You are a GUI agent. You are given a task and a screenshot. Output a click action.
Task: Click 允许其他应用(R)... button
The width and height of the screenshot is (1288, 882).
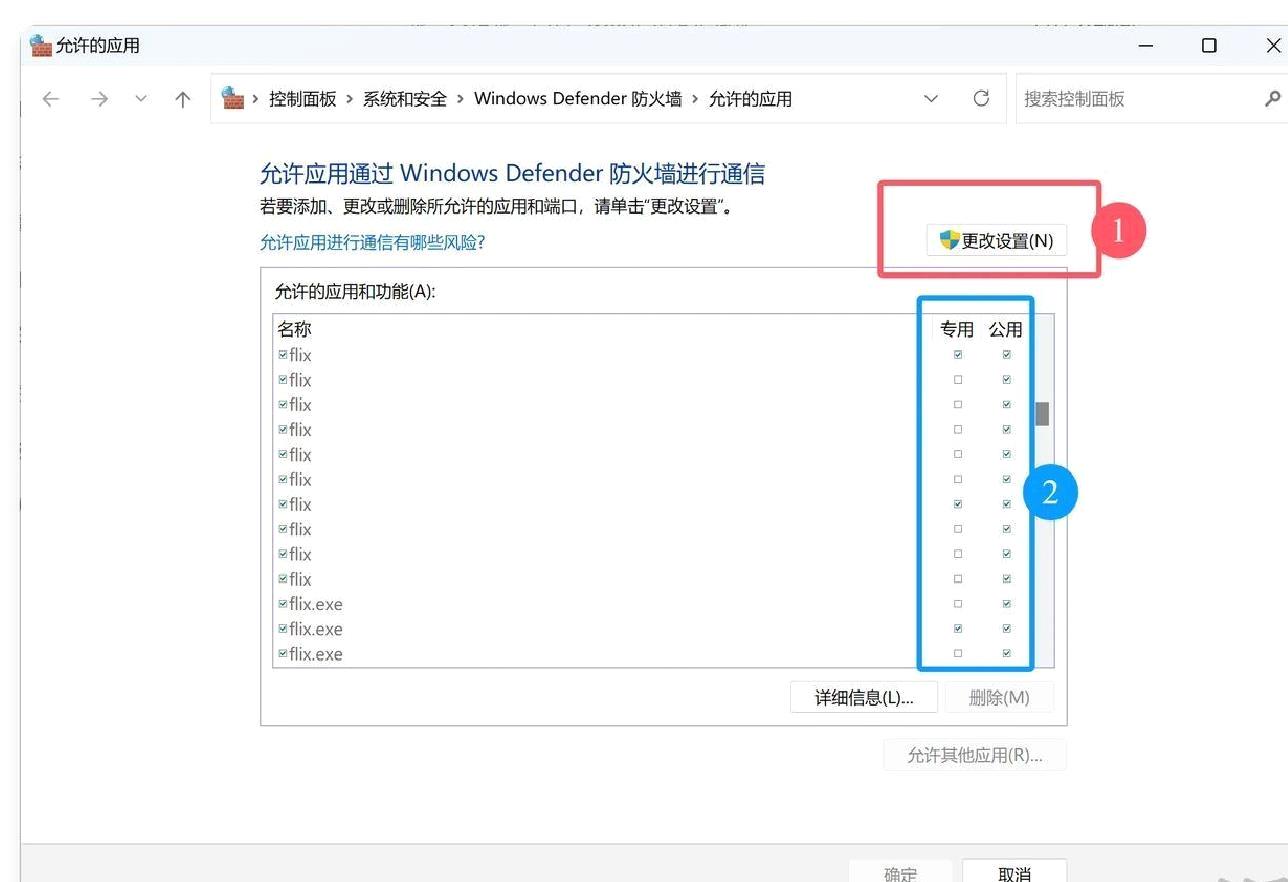tap(975, 755)
